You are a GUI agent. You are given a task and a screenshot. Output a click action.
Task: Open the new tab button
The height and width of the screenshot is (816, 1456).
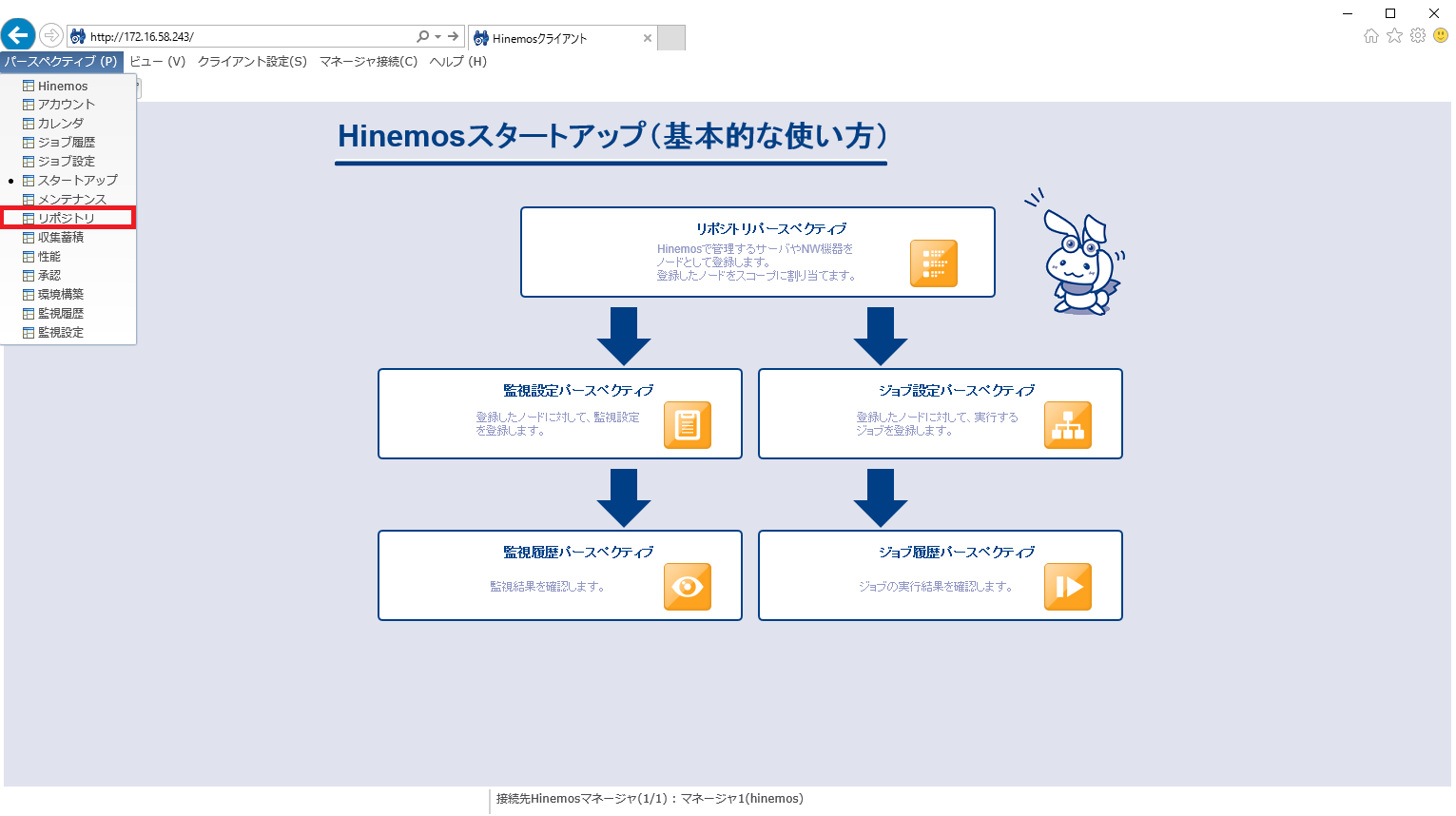pos(671,38)
